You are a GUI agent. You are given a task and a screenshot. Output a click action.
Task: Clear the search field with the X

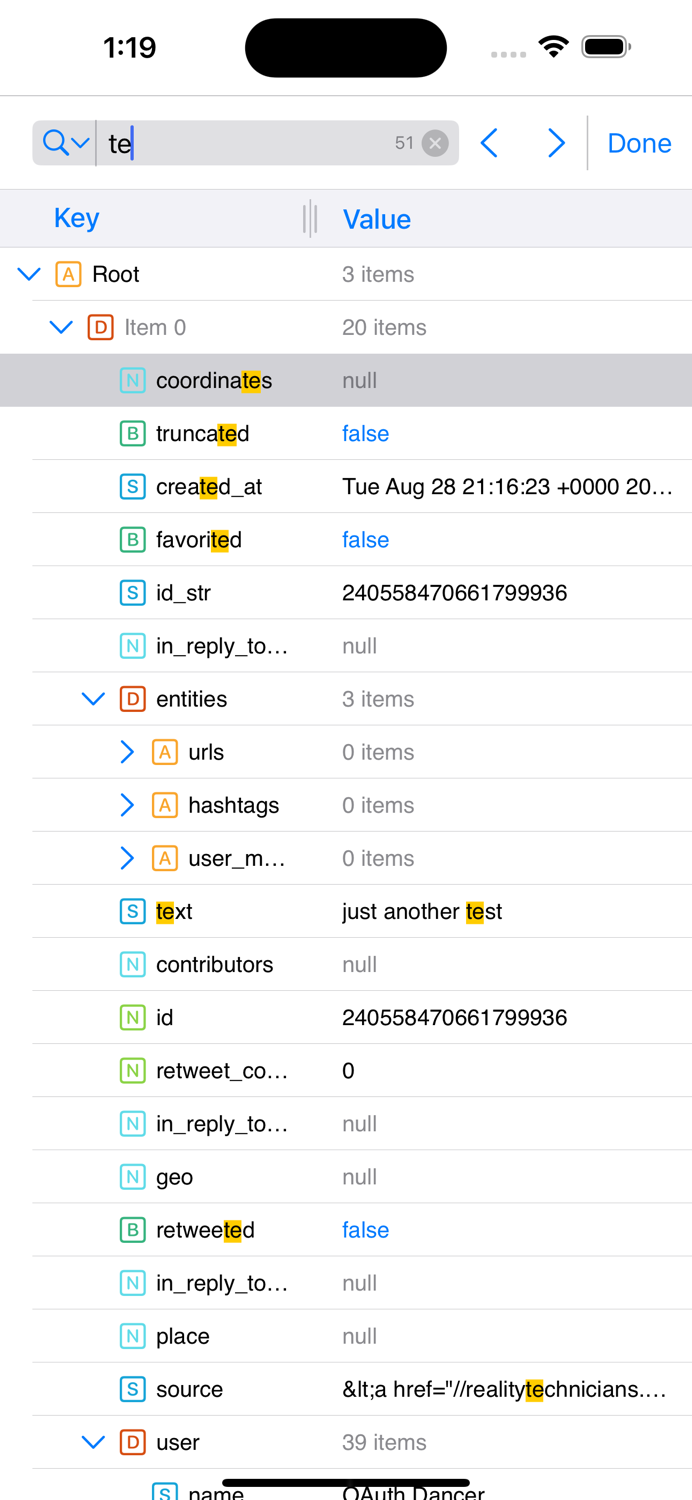coord(435,142)
